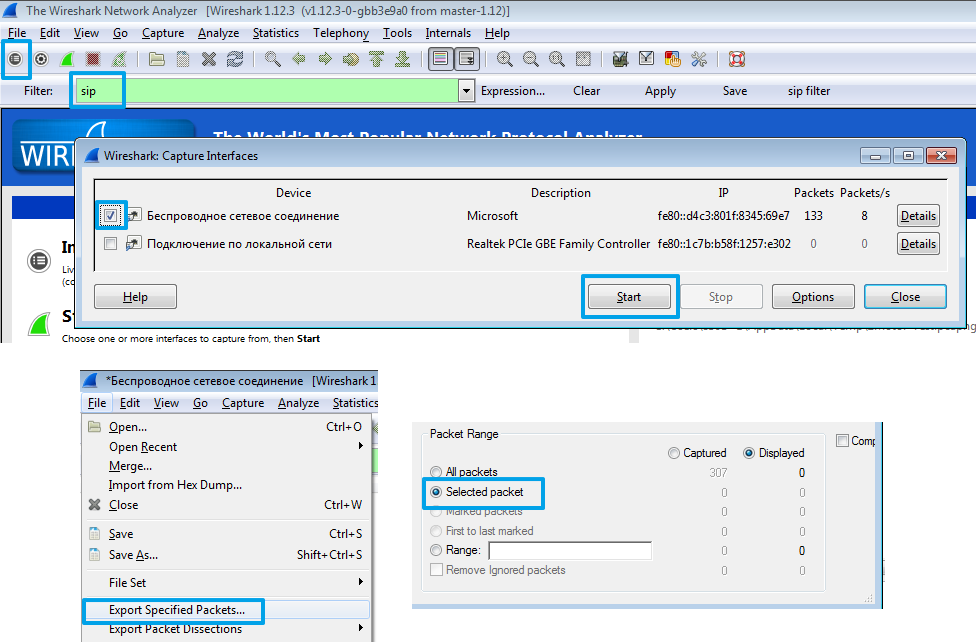This screenshot has height=642, width=976.
Task: Choose Import from Hex Dump...
Action: (x=227, y=485)
